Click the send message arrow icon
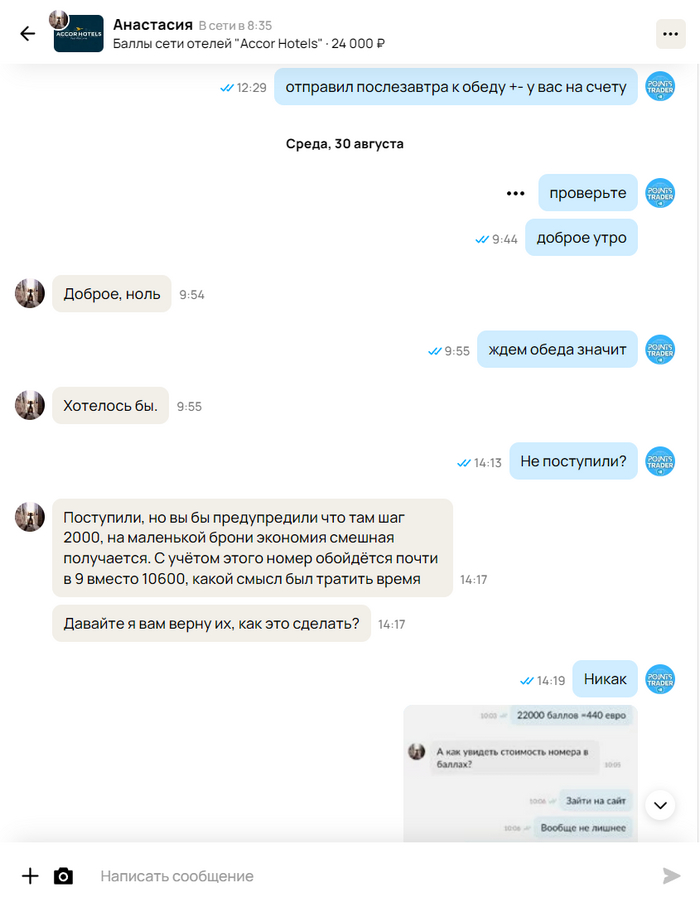700x902 pixels. (671, 876)
